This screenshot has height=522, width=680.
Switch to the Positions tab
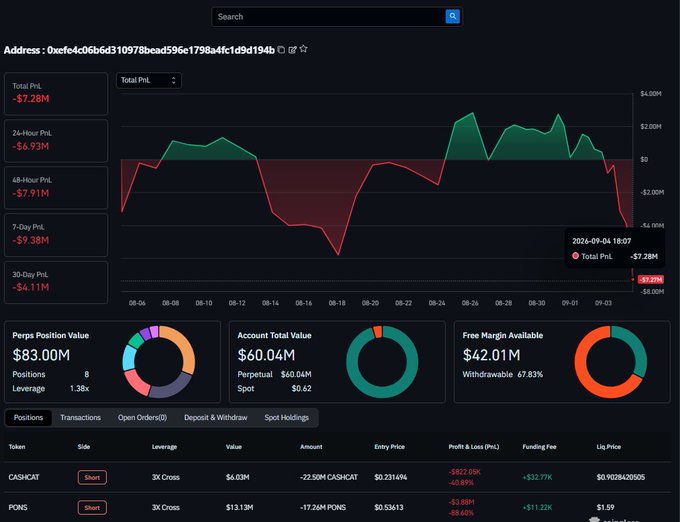coord(28,418)
